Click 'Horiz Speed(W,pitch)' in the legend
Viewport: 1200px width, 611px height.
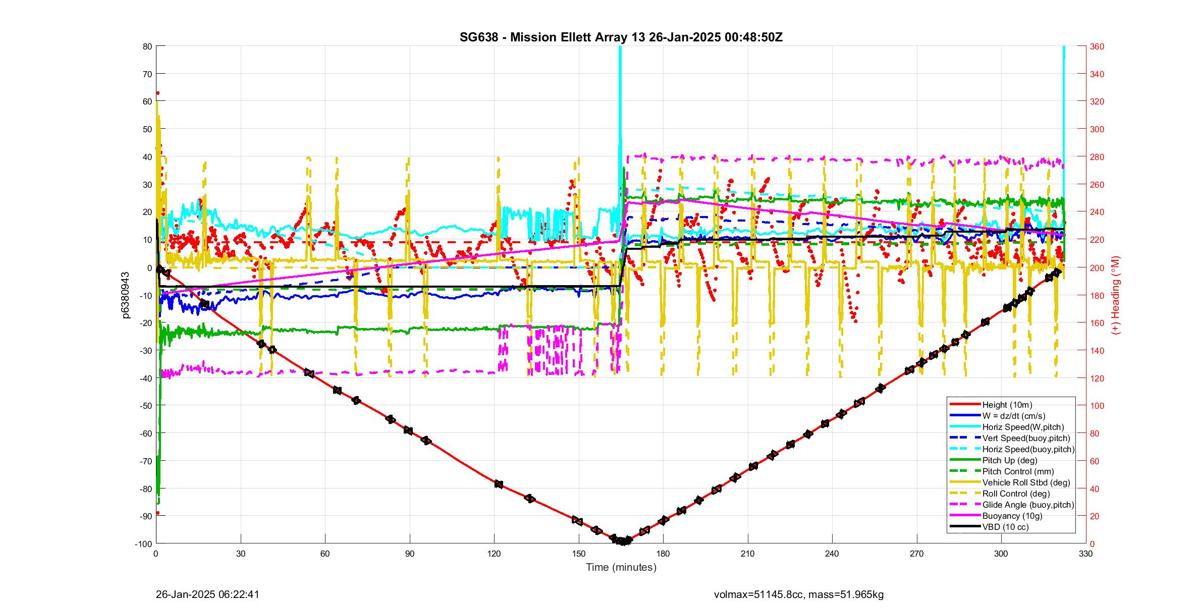point(1023,427)
